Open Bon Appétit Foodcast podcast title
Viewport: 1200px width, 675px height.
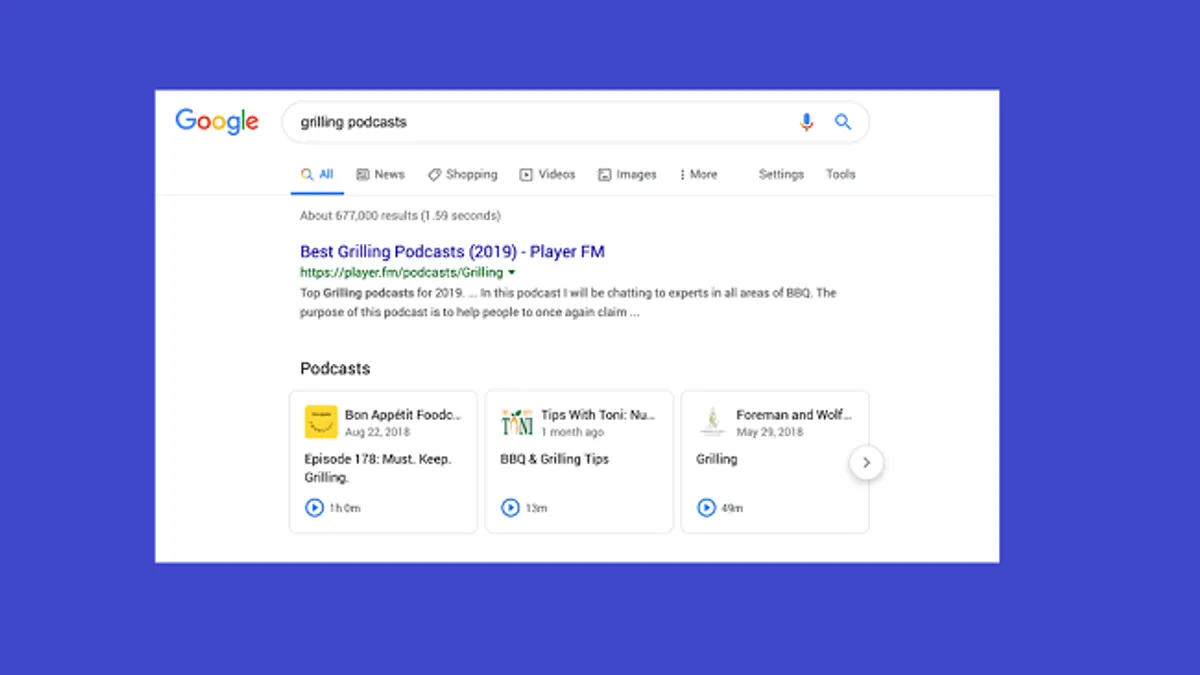click(x=404, y=415)
